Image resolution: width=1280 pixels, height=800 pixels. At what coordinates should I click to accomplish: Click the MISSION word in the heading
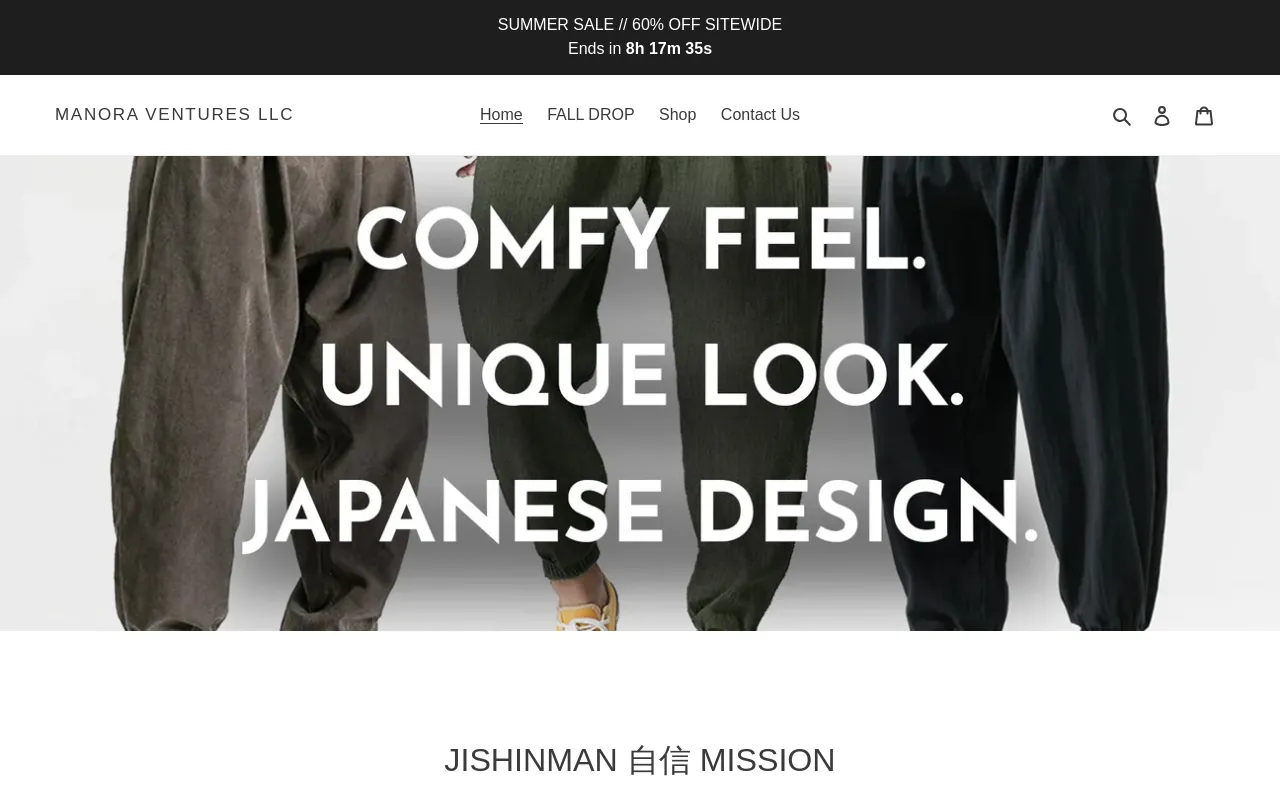pos(767,761)
